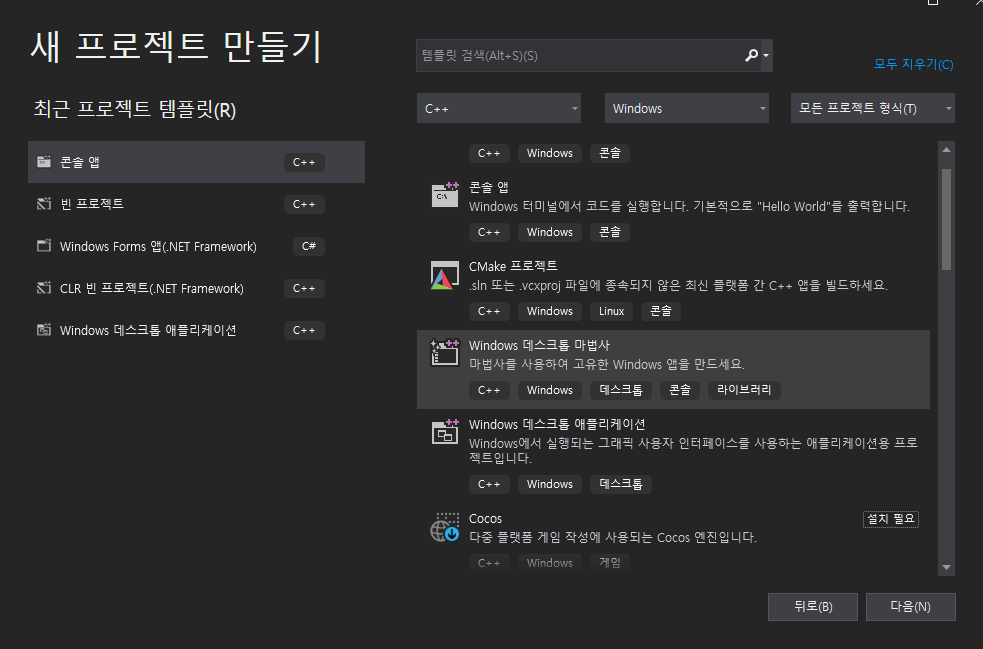Screen dimensions: 983x649
Task: Open the C++ language filter dropdown
Action: [x=499, y=108]
